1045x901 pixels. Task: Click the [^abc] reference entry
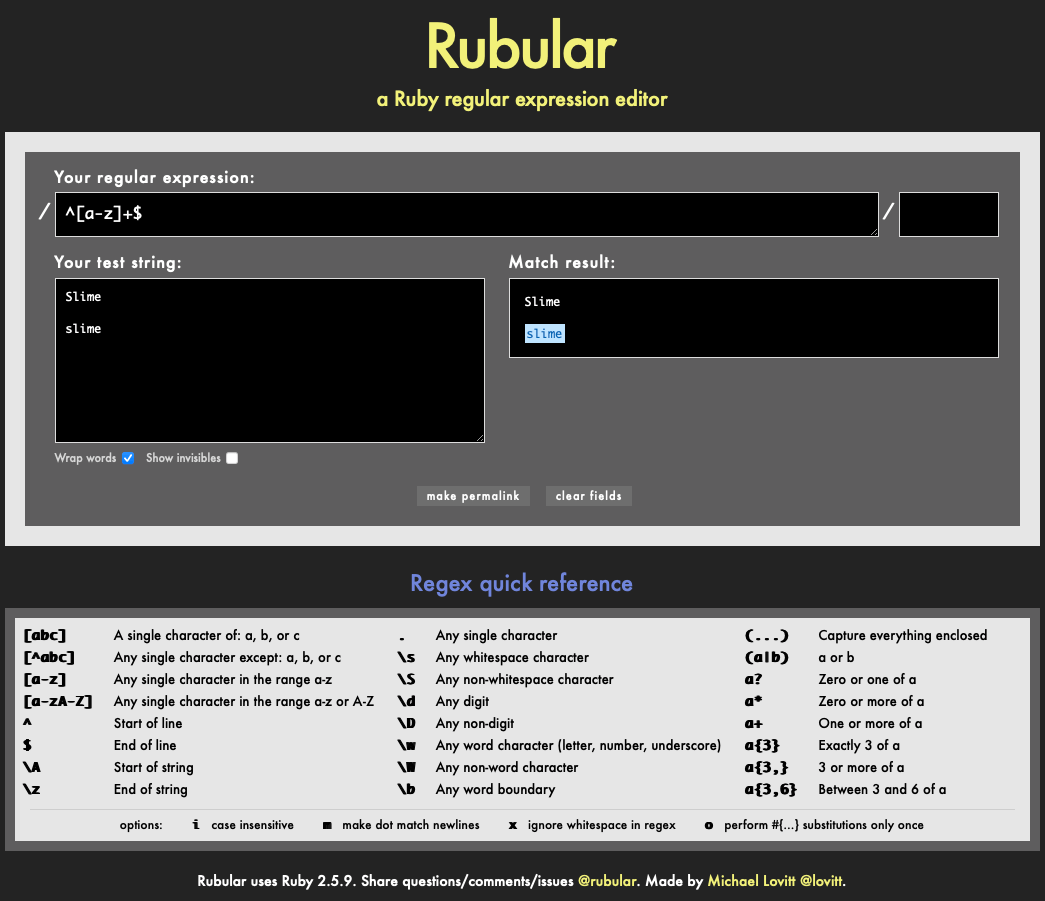tap(49, 657)
